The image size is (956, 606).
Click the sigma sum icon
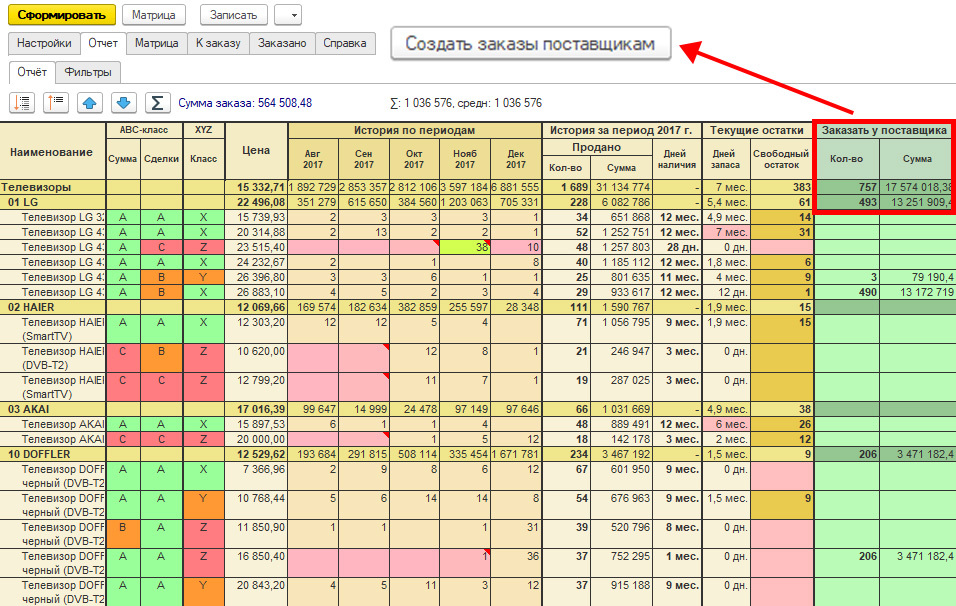(156, 102)
